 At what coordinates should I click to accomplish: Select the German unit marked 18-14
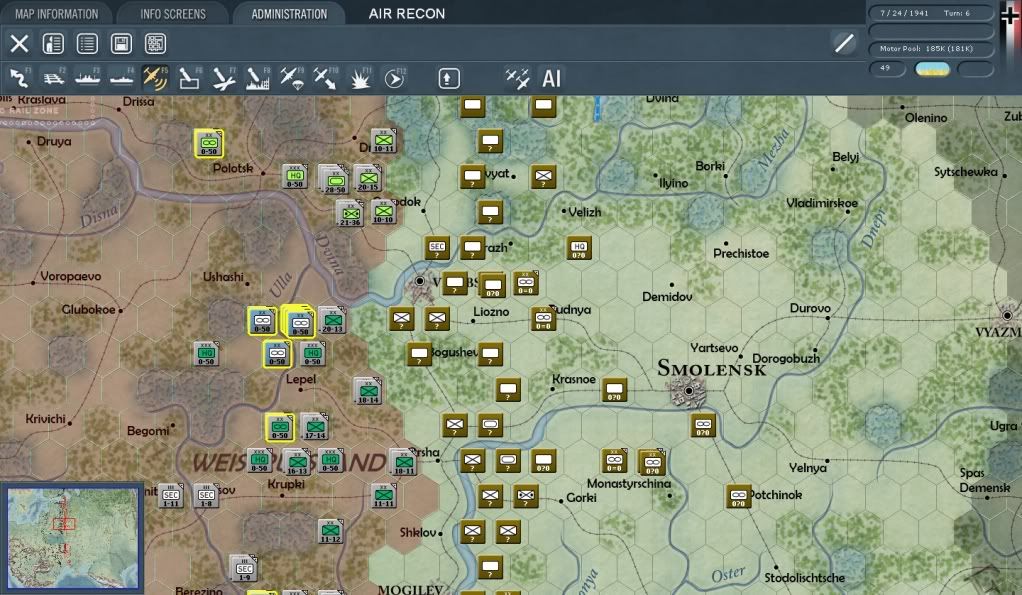coord(368,390)
